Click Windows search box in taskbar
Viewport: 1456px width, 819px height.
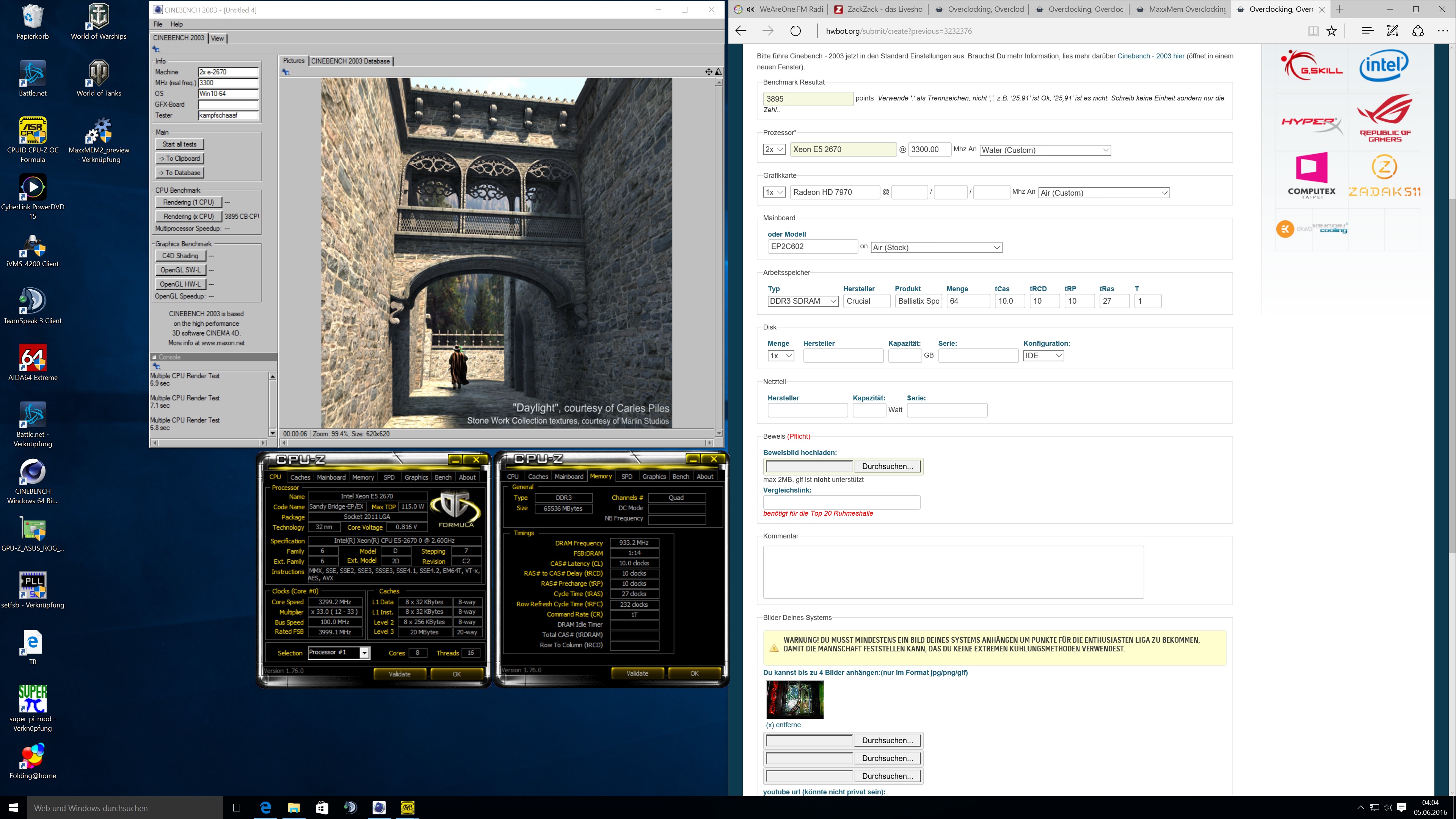tap(125, 808)
